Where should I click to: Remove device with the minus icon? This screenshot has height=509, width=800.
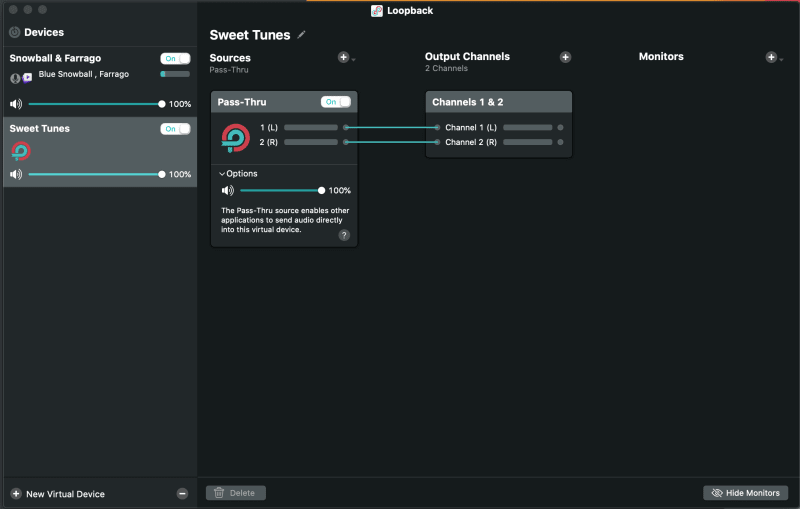tap(182, 494)
